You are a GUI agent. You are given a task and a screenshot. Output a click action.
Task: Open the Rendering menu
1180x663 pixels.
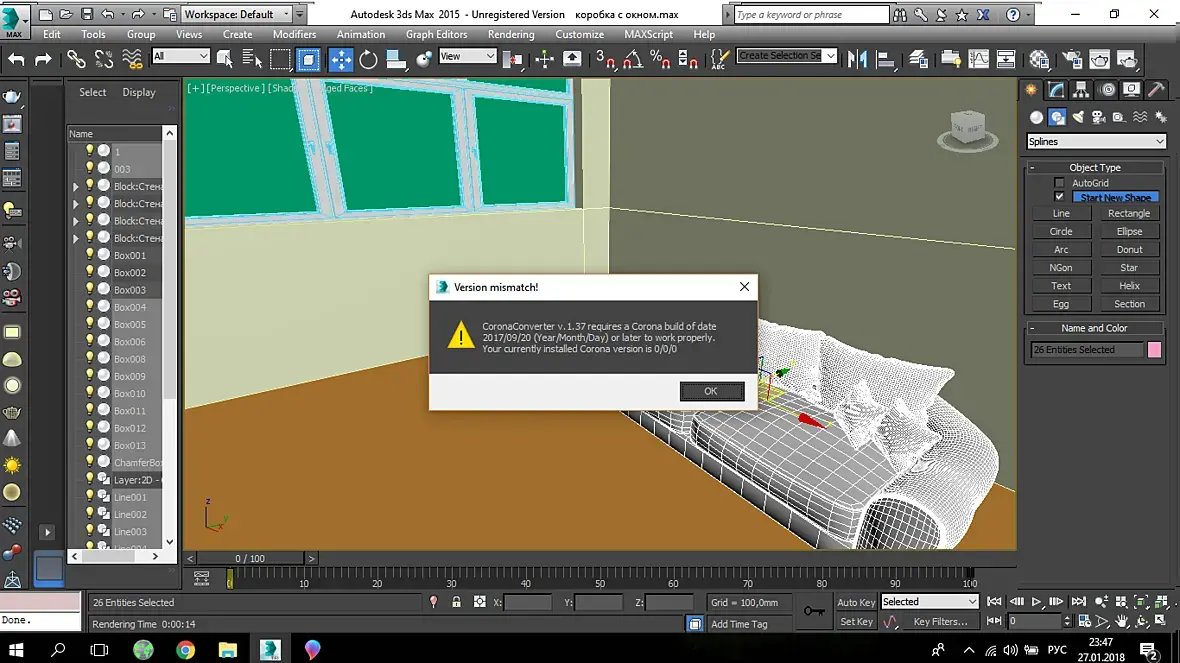click(x=510, y=34)
